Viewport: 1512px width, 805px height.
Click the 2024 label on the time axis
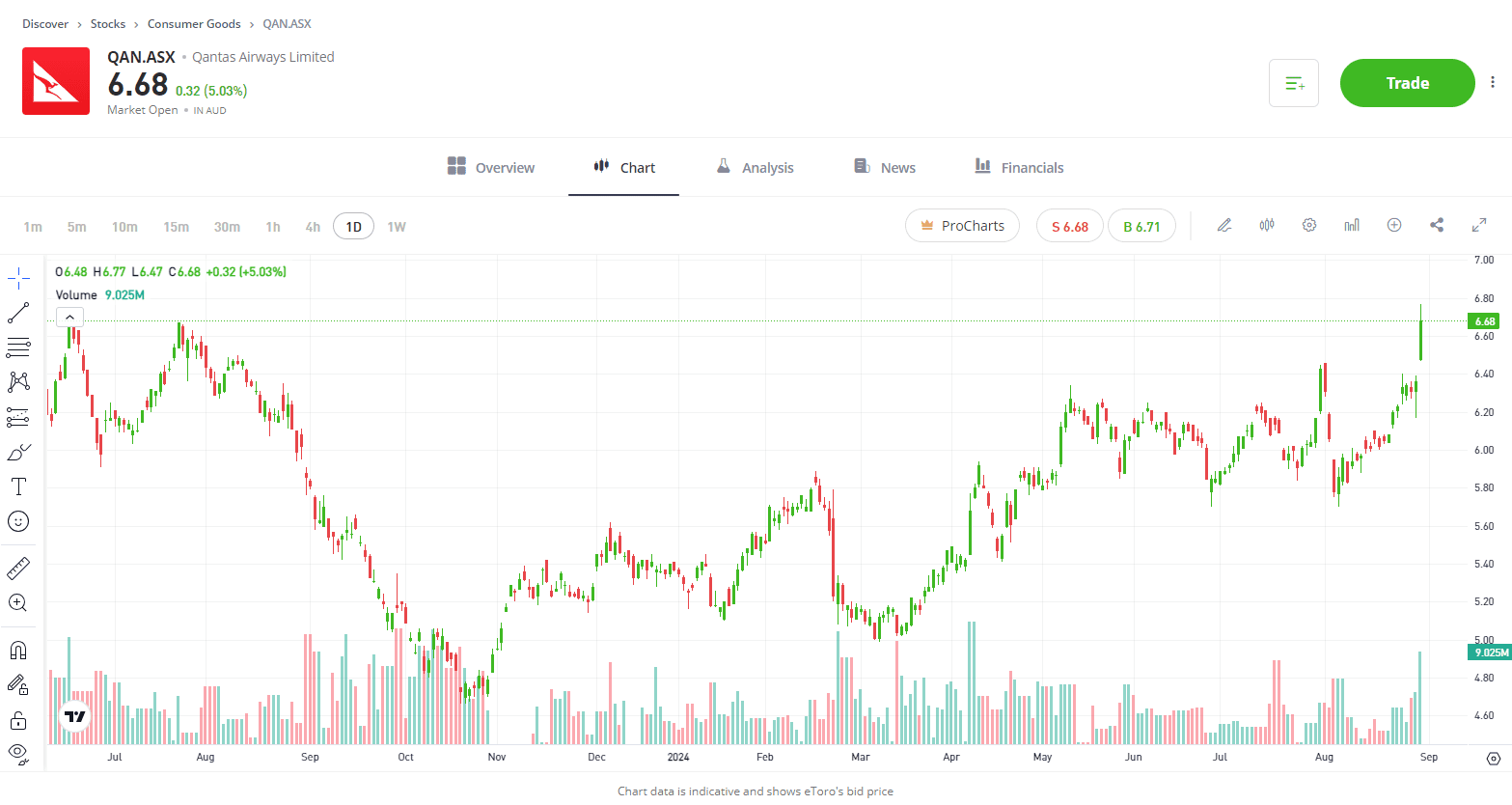pyautogui.click(x=678, y=757)
